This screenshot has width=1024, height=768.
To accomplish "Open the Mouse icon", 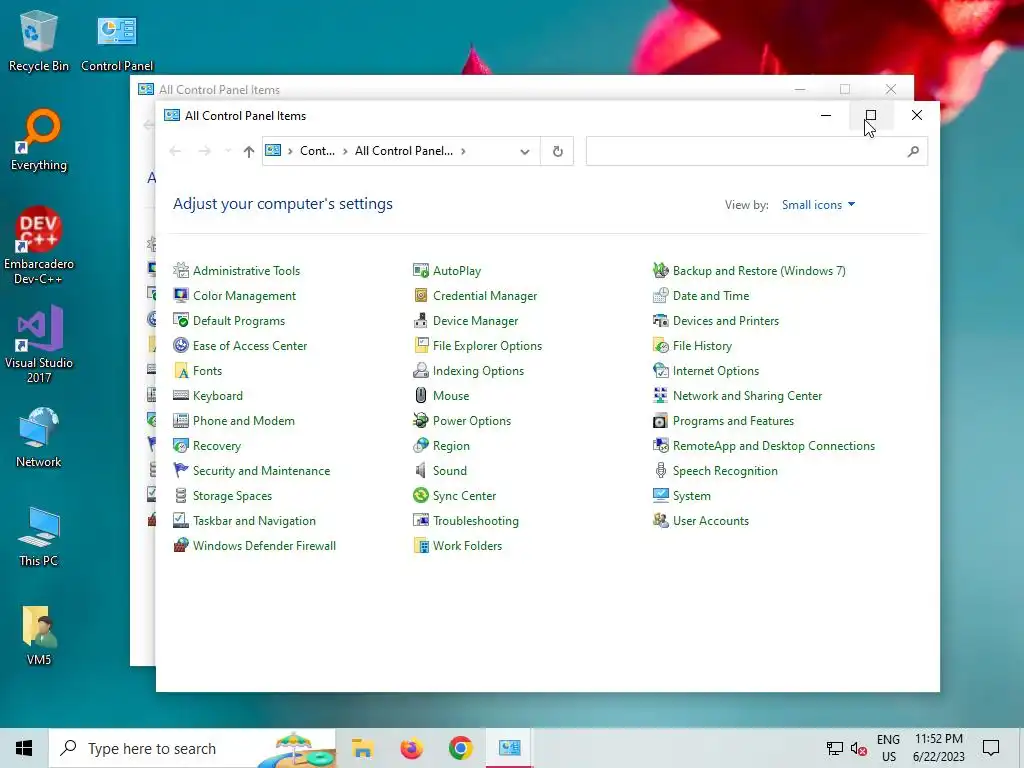I will pyautogui.click(x=421, y=395).
